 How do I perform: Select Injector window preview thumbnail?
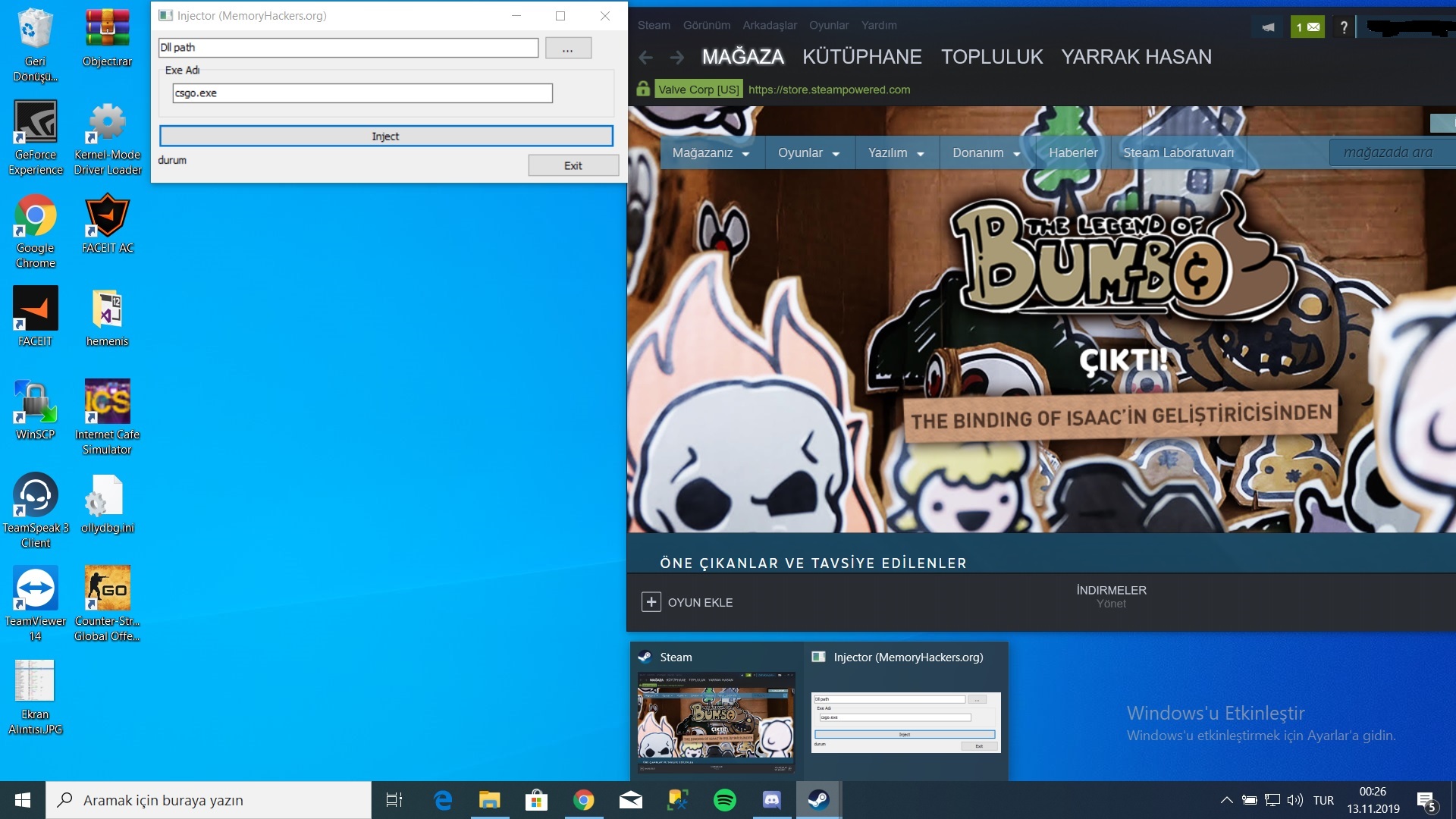pos(906,723)
